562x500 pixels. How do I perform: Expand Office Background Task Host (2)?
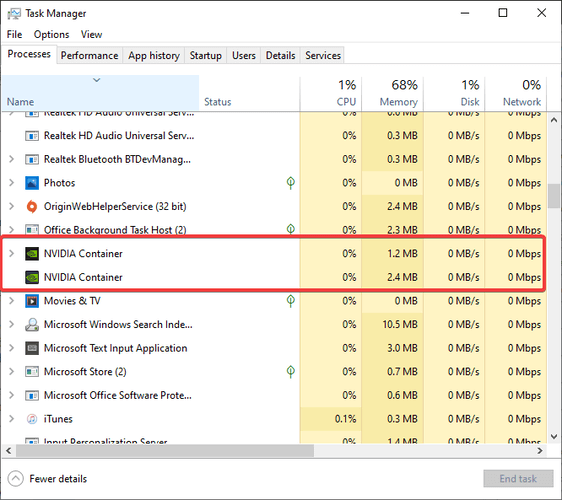coord(11,229)
